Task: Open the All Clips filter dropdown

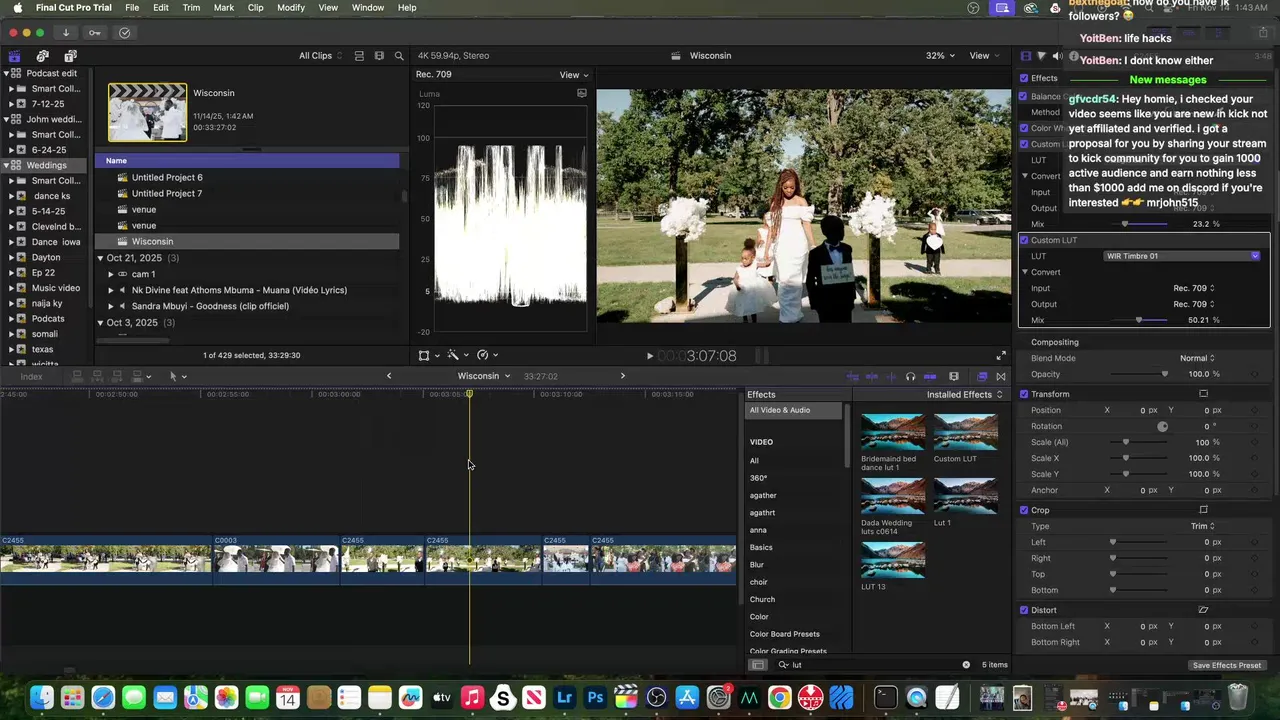Action: tap(320, 56)
